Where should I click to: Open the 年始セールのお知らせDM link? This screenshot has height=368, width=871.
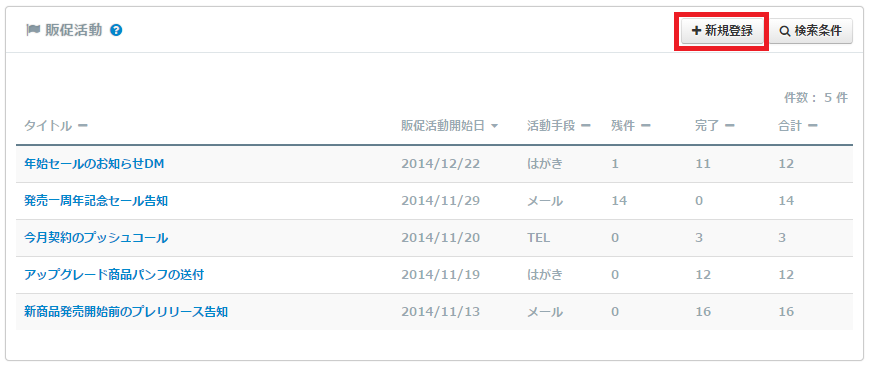pyautogui.click(x=94, y=164)
